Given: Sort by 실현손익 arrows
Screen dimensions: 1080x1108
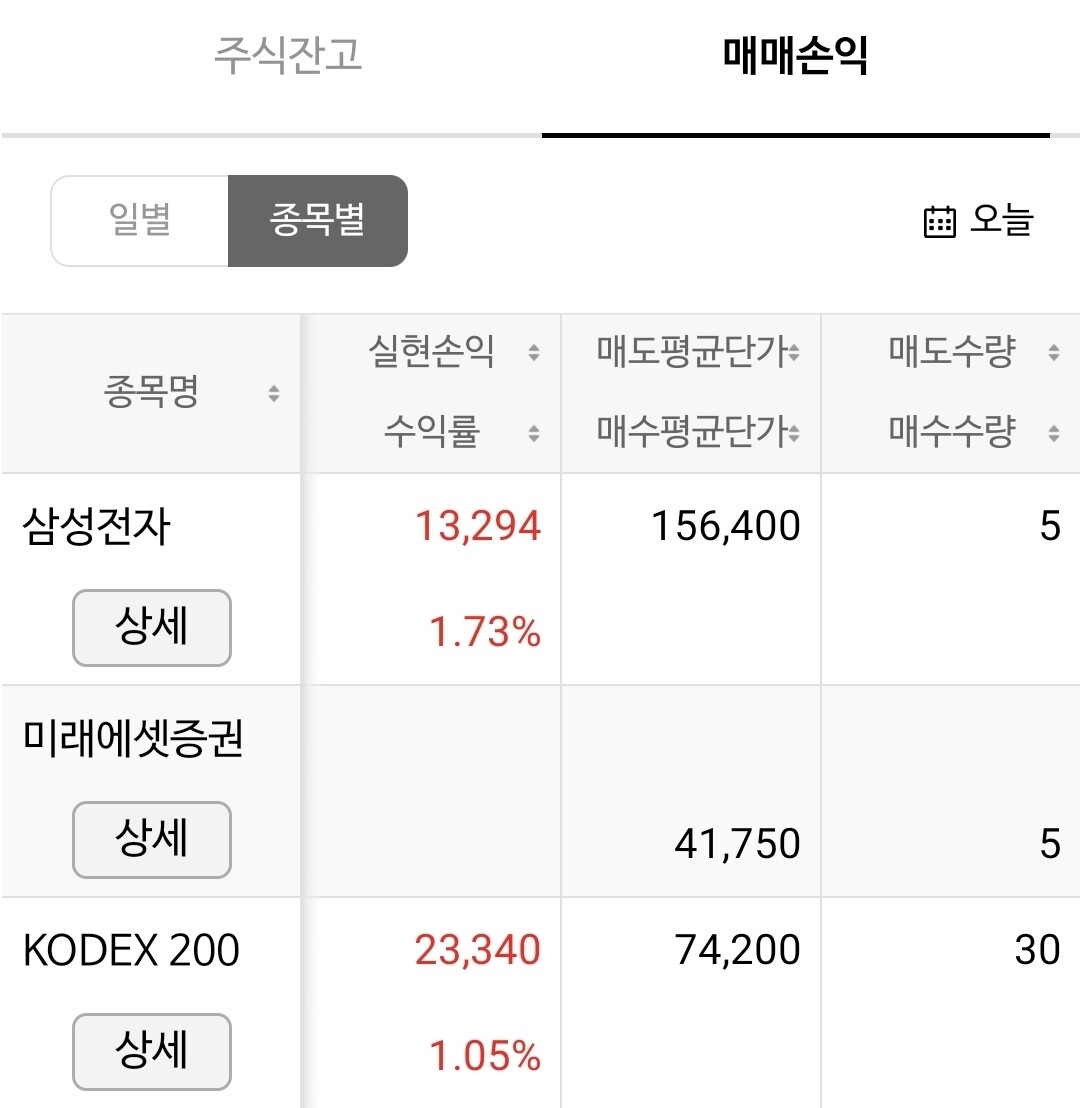Looking at the screenshot, I should click(534, 353).
